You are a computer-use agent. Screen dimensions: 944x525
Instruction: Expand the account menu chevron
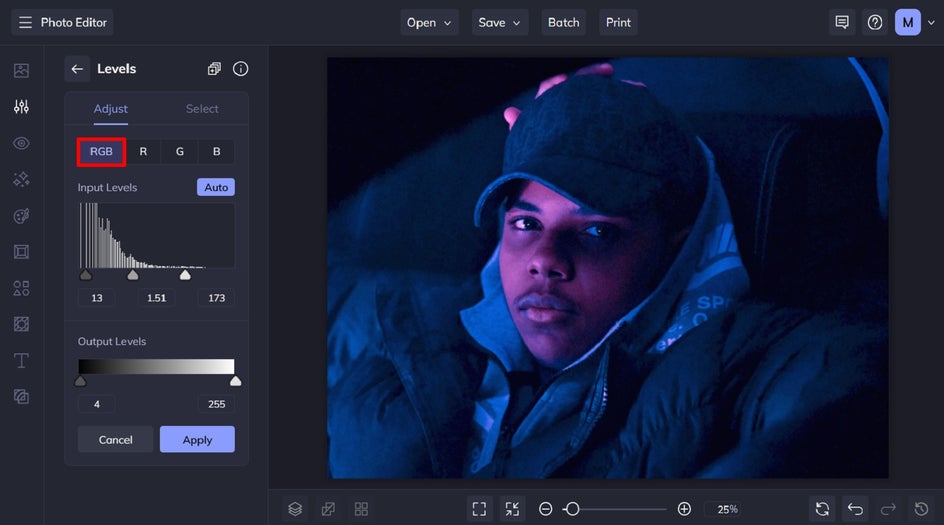click(931, 23)
